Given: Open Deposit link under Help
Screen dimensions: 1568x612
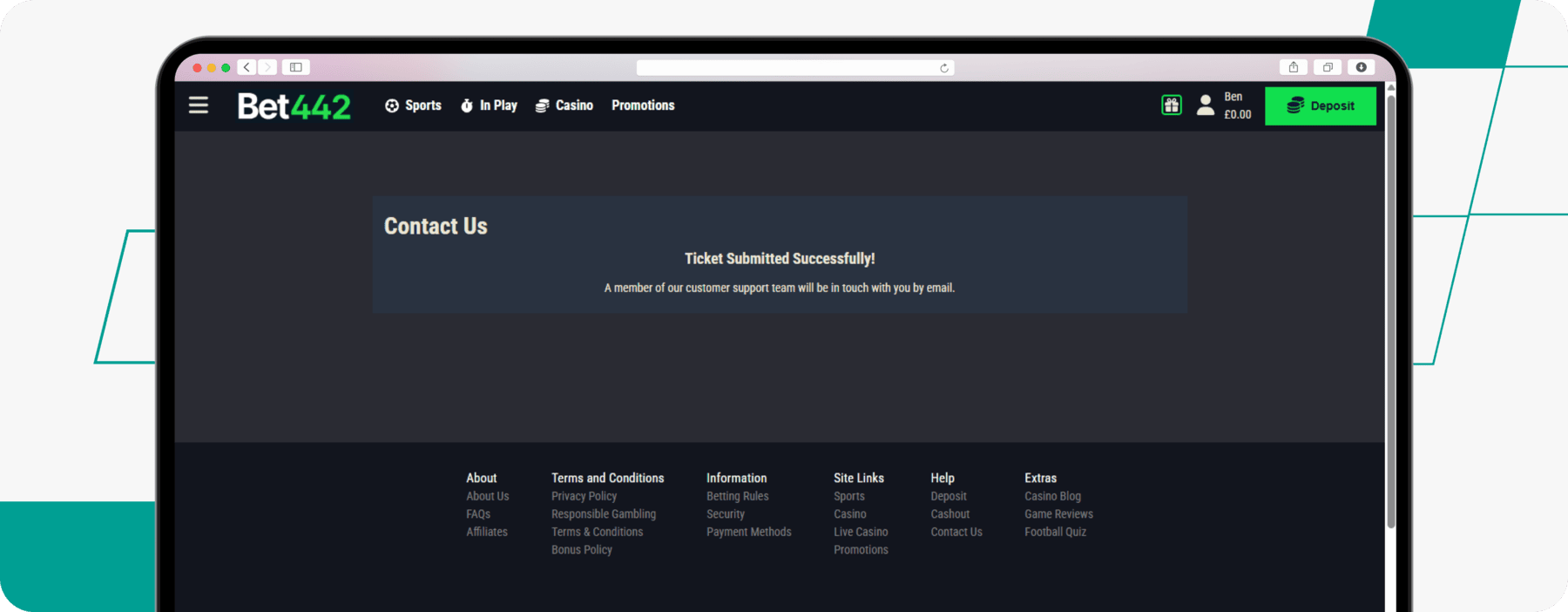Looking at the screenshot, I should point(949,496).
